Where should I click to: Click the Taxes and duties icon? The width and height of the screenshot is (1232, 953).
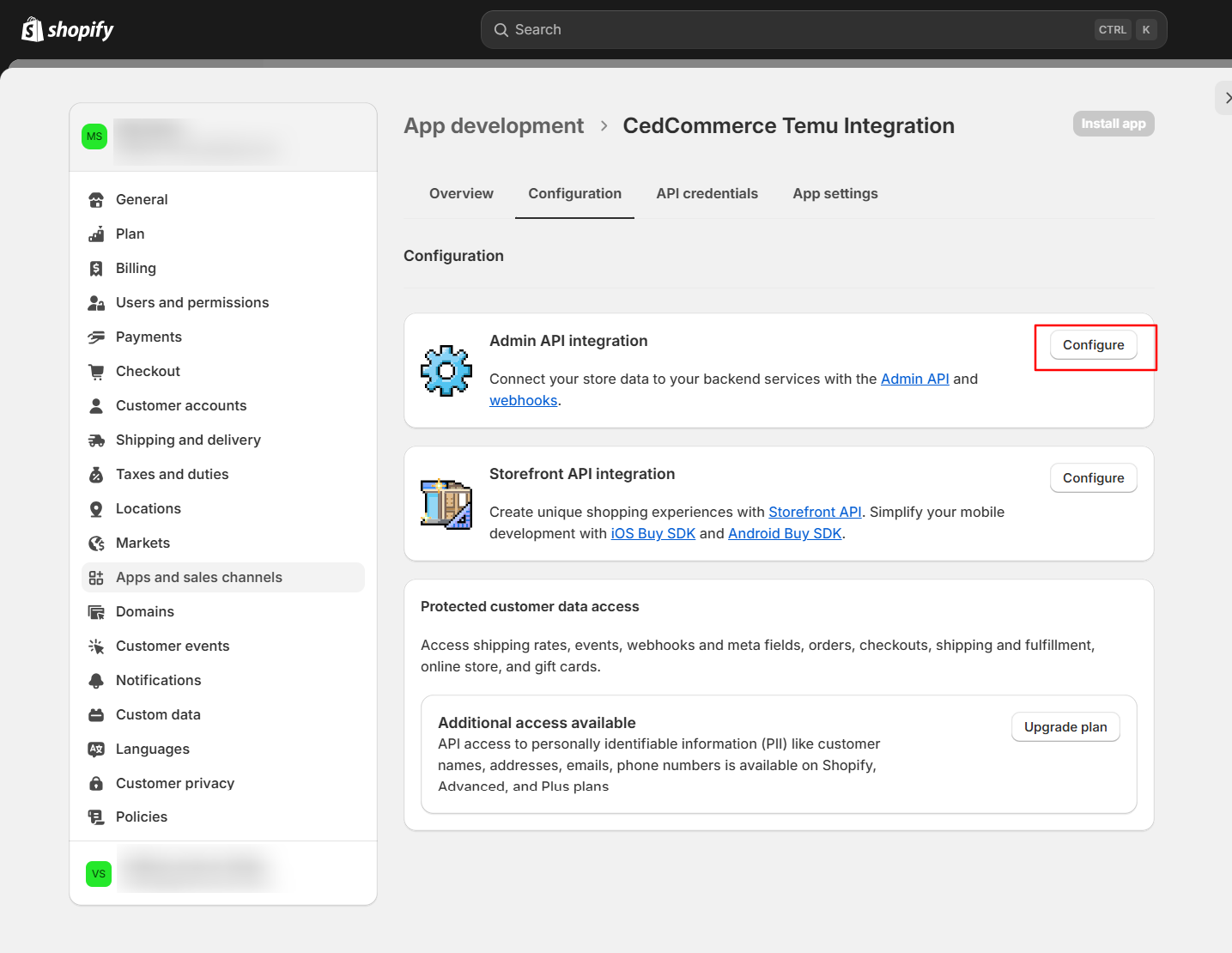[x=96, y=475]
